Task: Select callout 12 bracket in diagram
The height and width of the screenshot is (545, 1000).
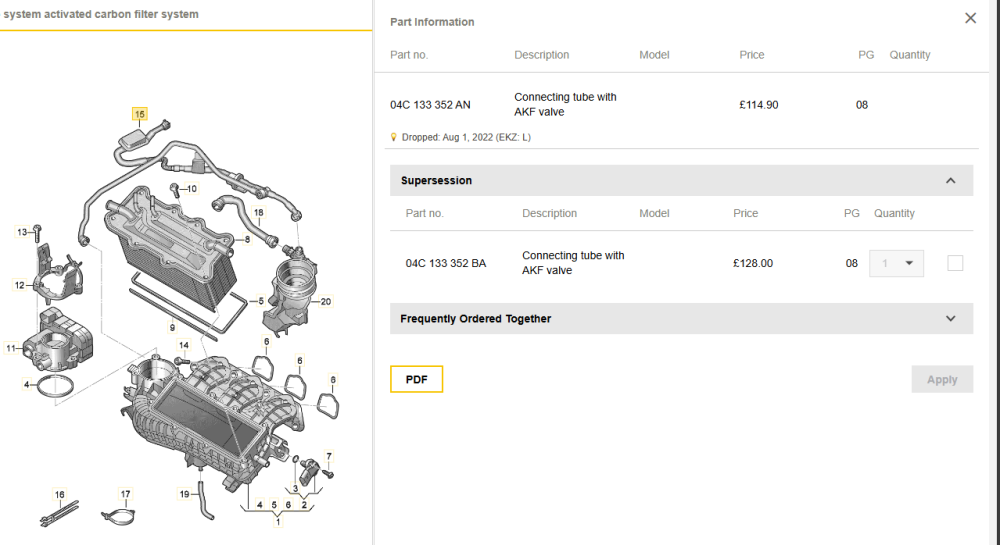Action: pos(20,285)
